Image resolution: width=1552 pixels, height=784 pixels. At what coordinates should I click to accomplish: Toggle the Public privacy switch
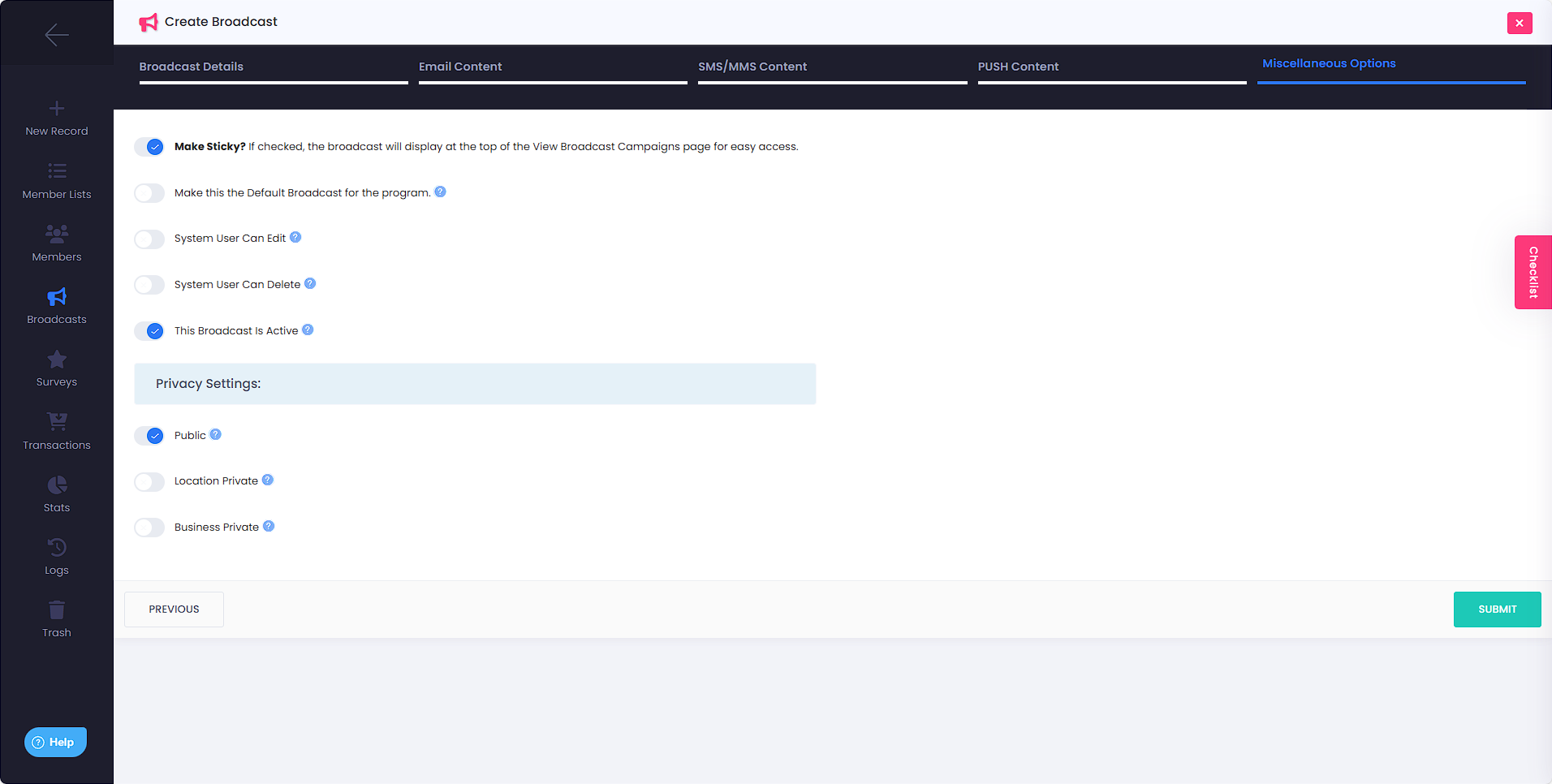tap(149, 436)
